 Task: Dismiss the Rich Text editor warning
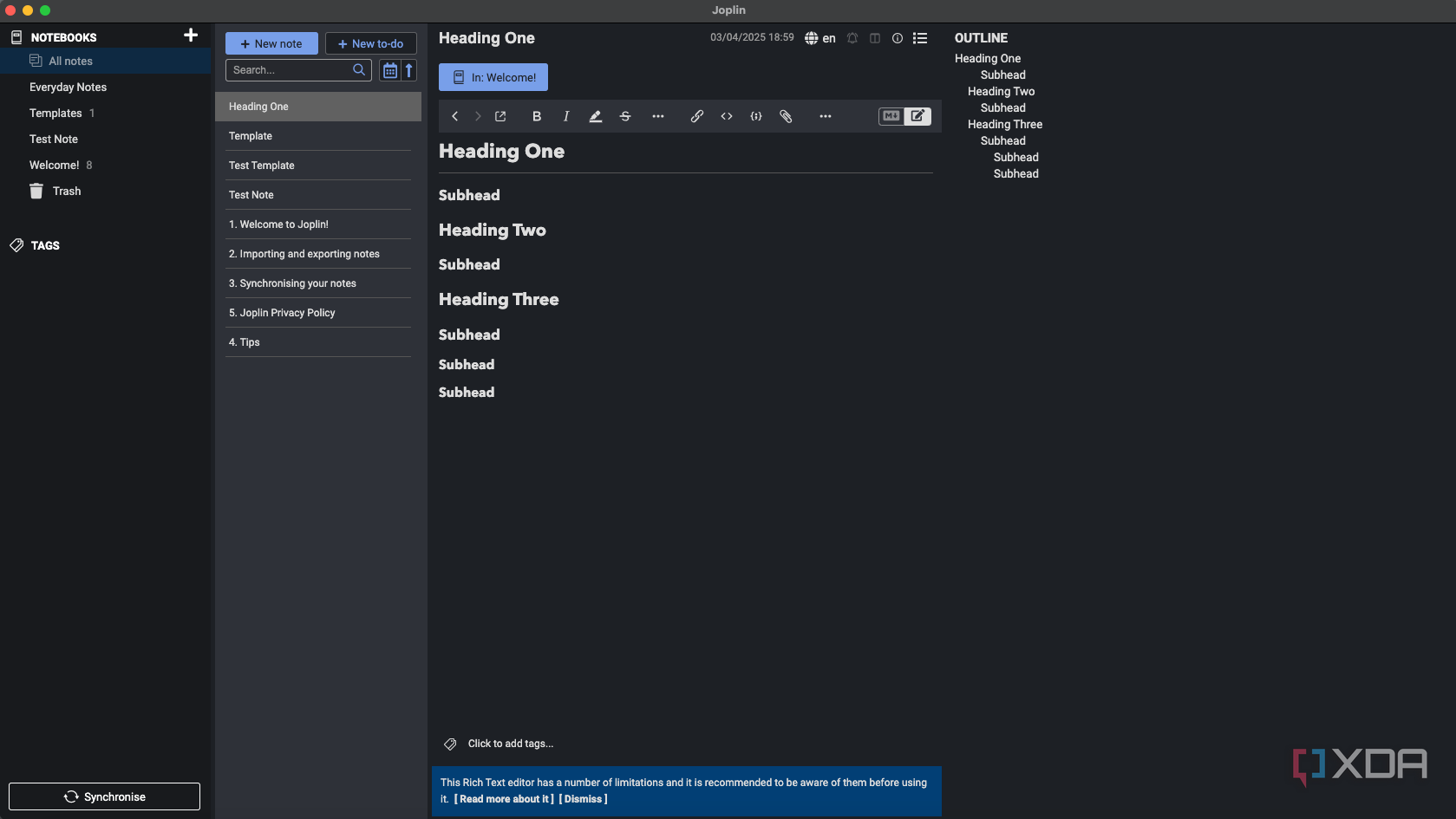pyautogui.click(x=583, y=799)
